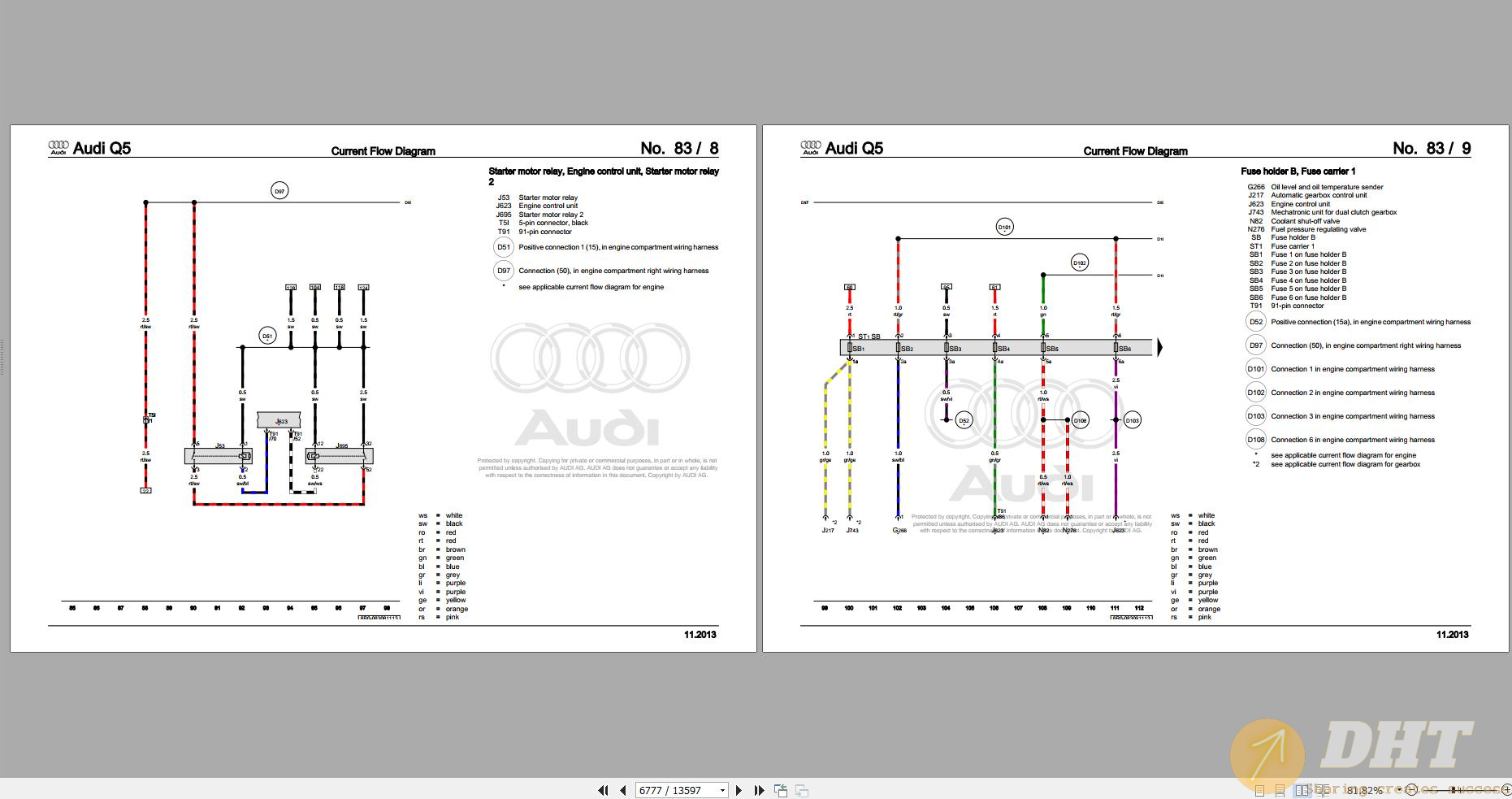This screenshot has width=1512, height=799.
Task: Click the '11.2013' date on right page
Action: 1453,635
